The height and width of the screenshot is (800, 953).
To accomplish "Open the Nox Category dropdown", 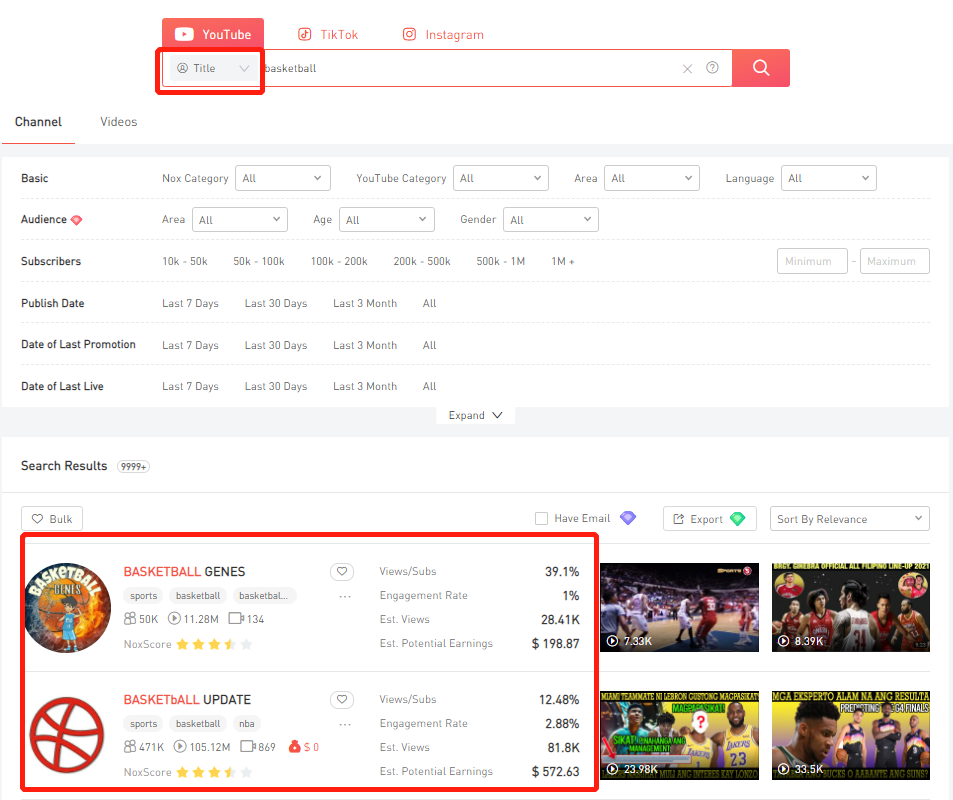I will pyautogui.click(x=282, y=179).
